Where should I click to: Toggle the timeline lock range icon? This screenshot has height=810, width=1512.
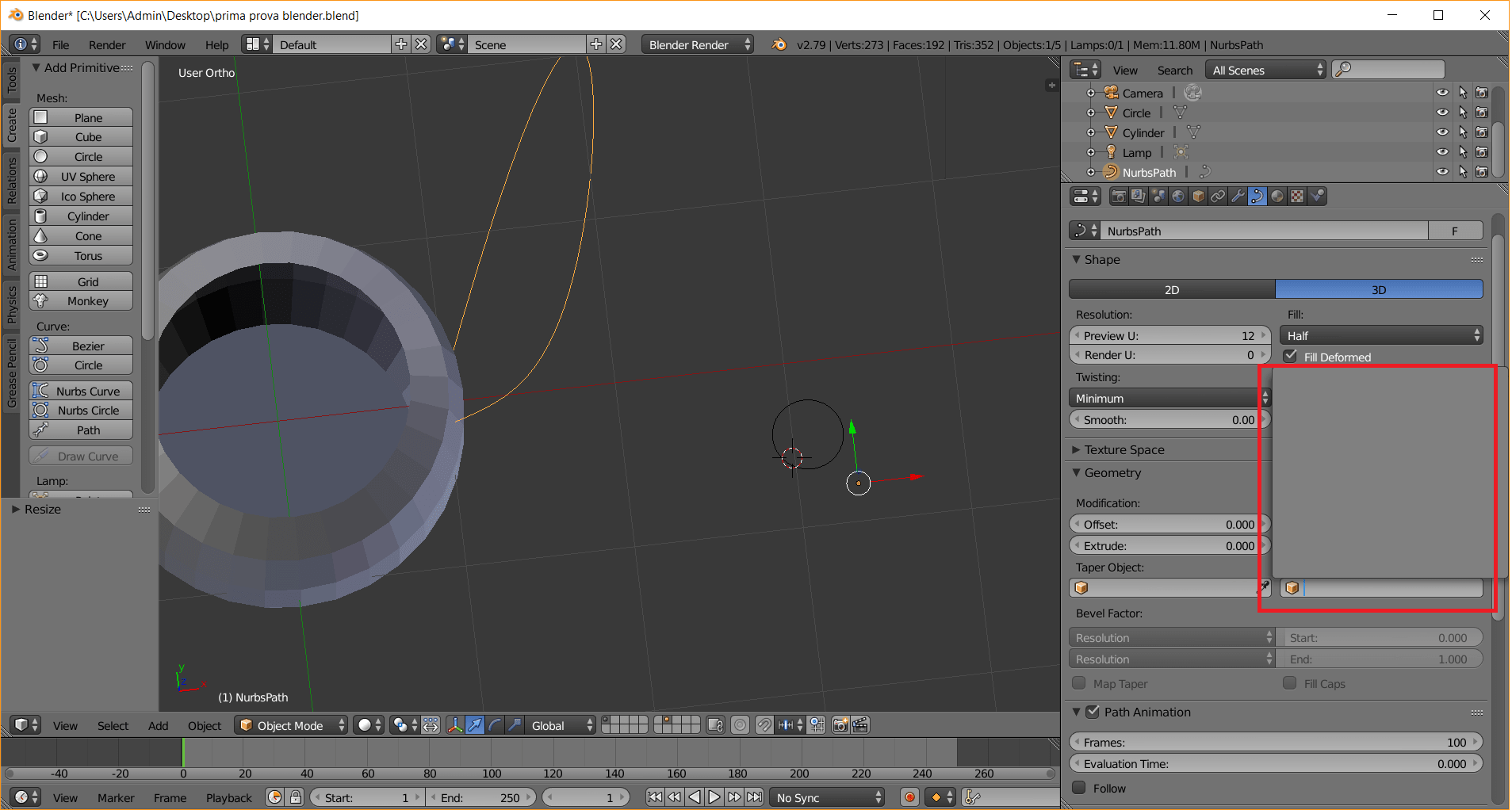click(296, 797)
